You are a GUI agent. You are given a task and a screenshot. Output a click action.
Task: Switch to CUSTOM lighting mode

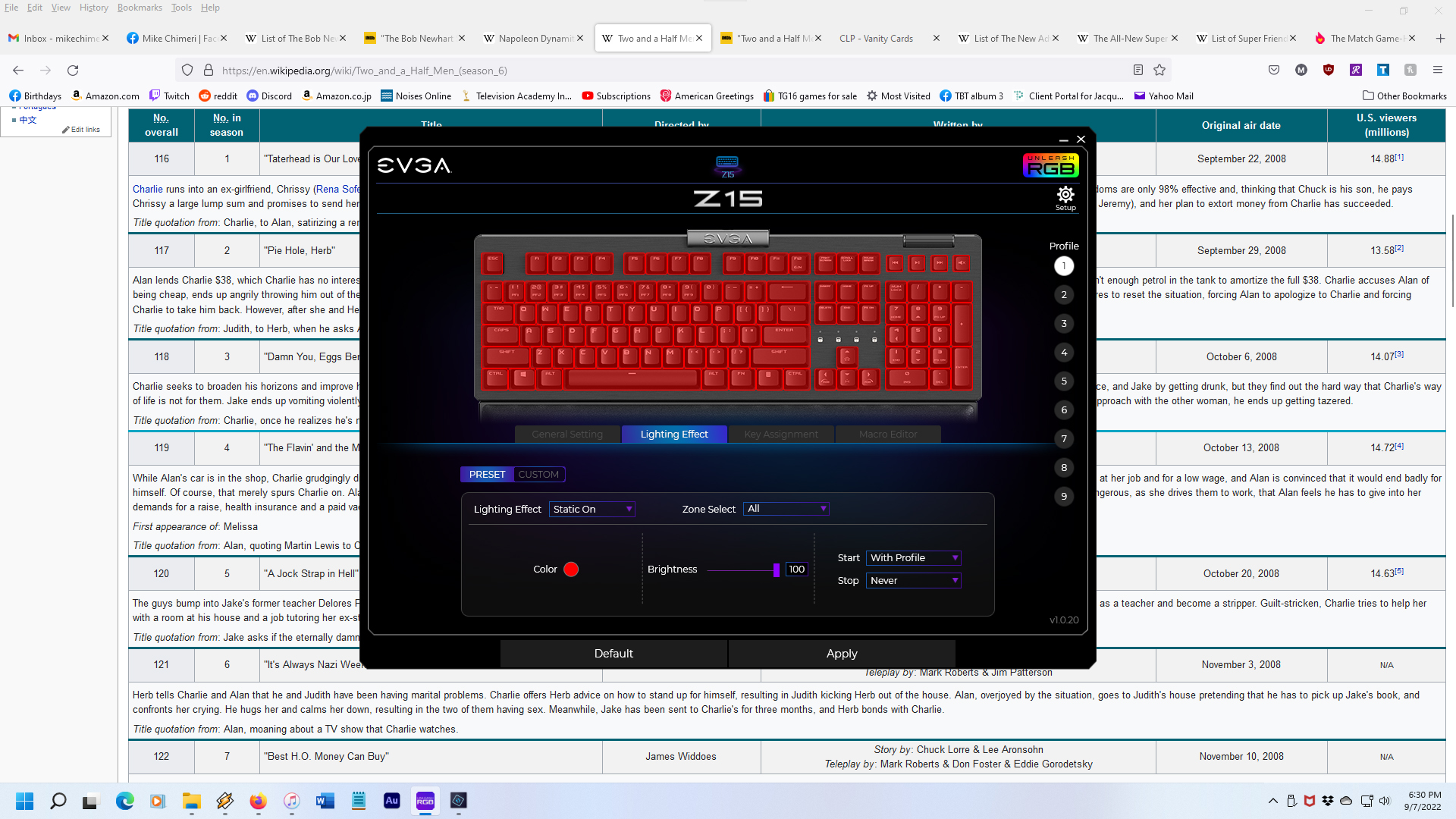click(538, 475)
